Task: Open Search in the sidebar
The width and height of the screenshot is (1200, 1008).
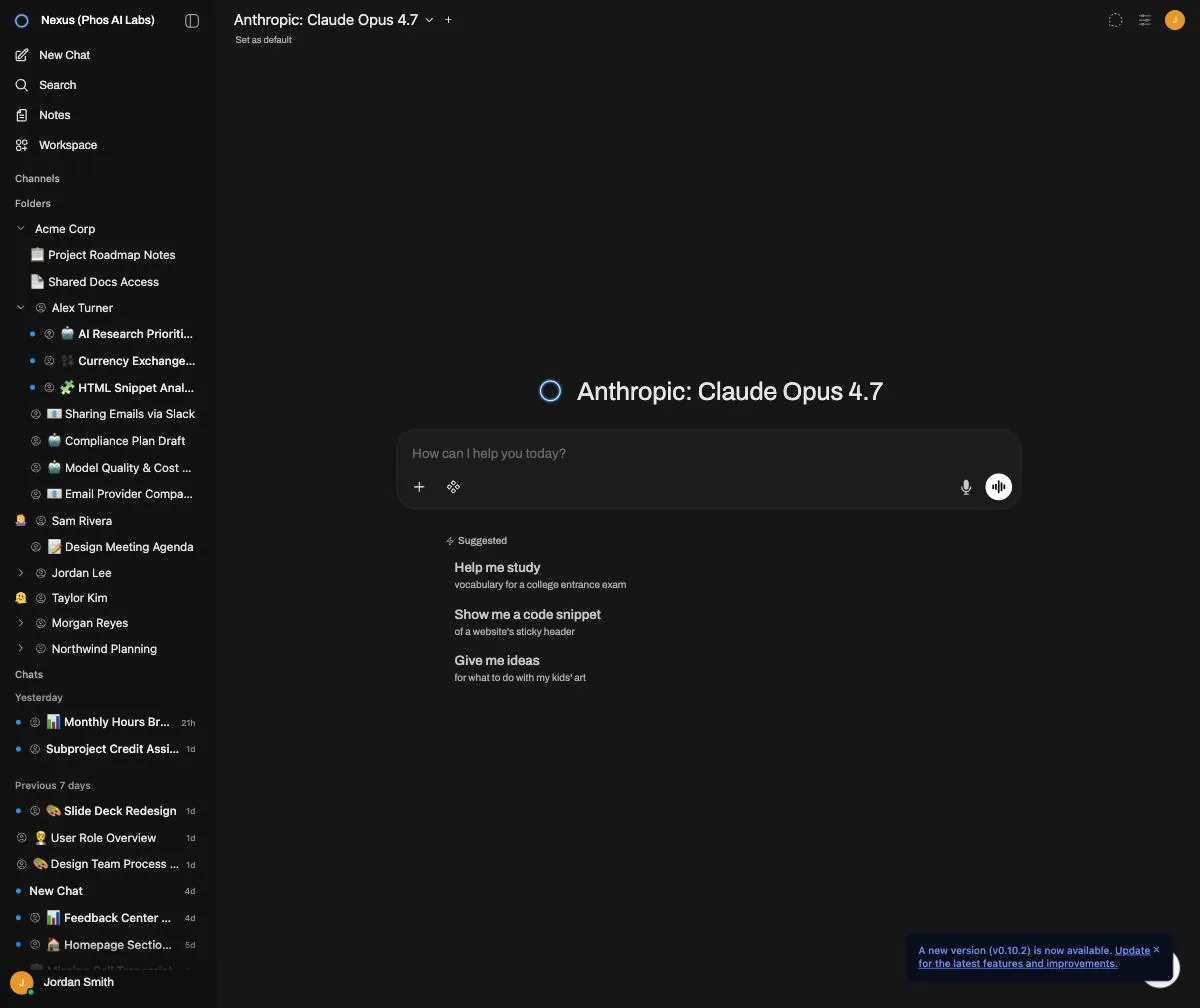Action: [108, 85]
